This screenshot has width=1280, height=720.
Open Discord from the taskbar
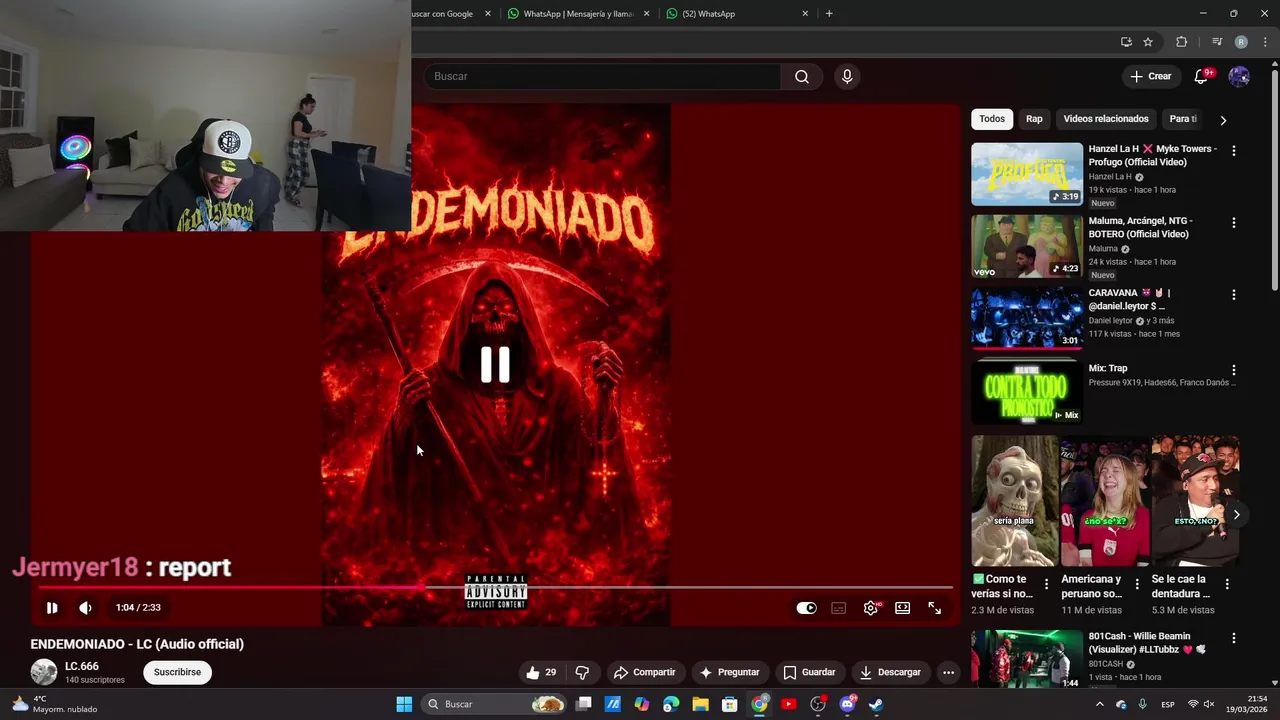(x=848, y=704)
